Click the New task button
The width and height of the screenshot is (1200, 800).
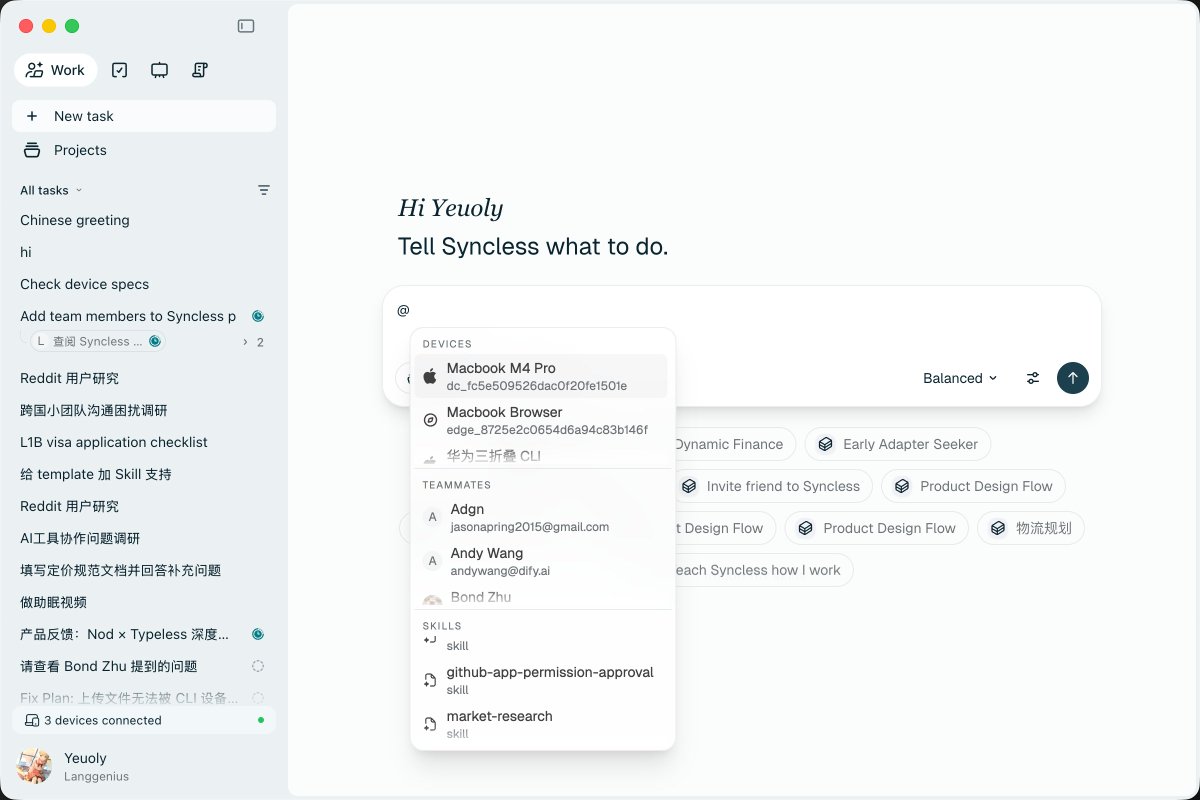(144, 116)
